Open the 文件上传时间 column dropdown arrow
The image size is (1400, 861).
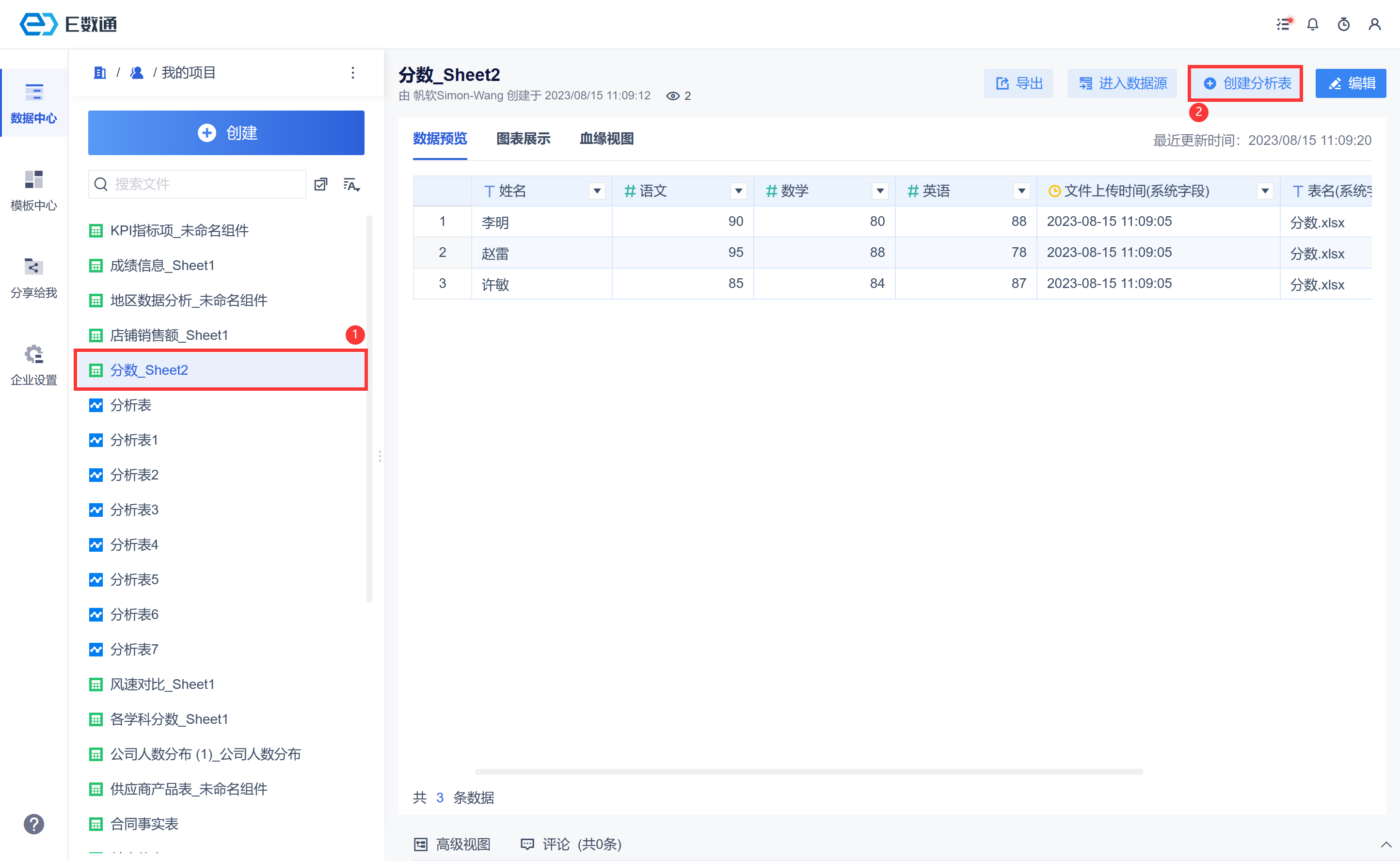(x=1264, y=191)
